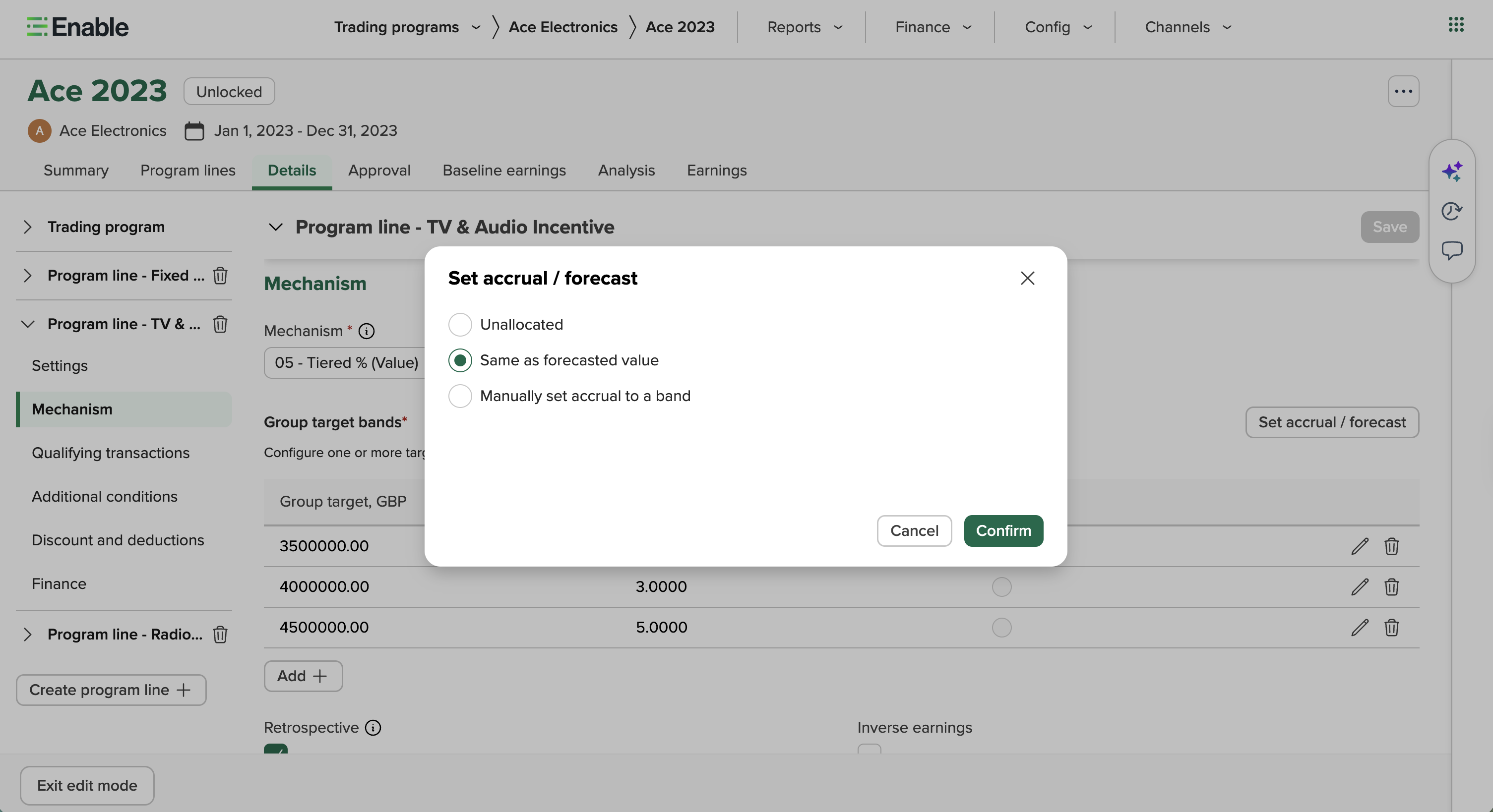Viewport: 1493px width, 812px height.
Task: Click the AI sparkle assistant icon
Action: click(1452, 172)
